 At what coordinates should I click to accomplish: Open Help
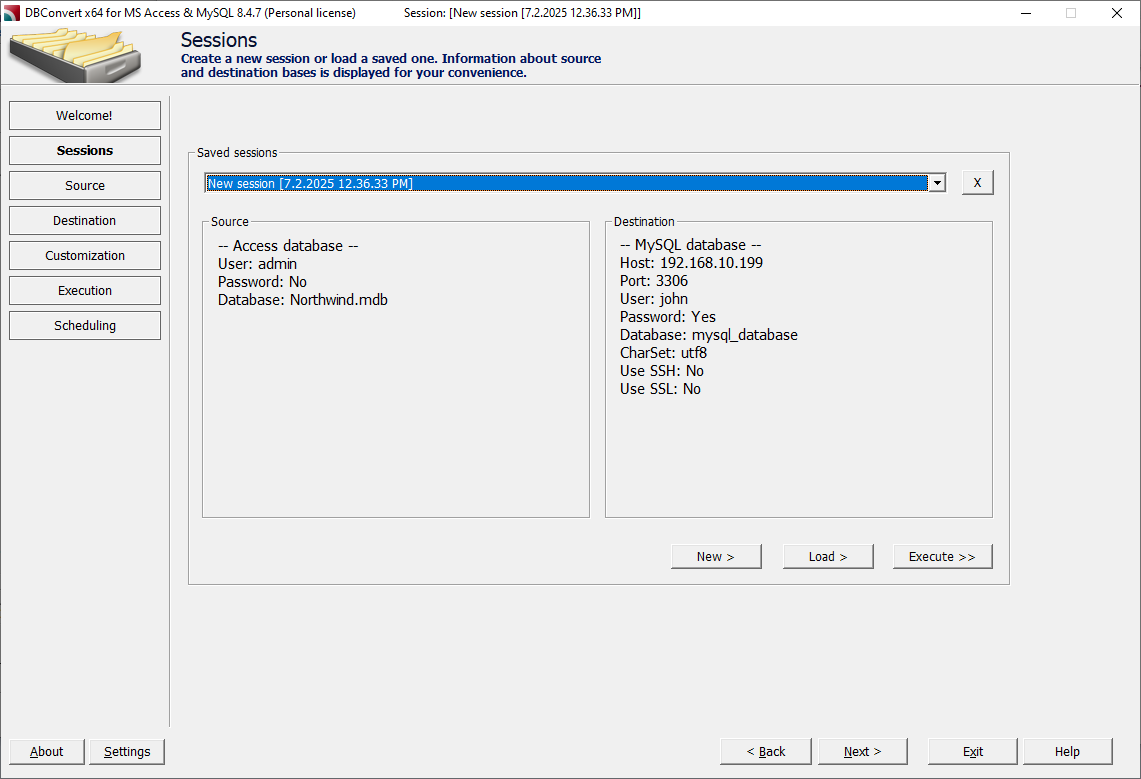(x=1068, y=751)
